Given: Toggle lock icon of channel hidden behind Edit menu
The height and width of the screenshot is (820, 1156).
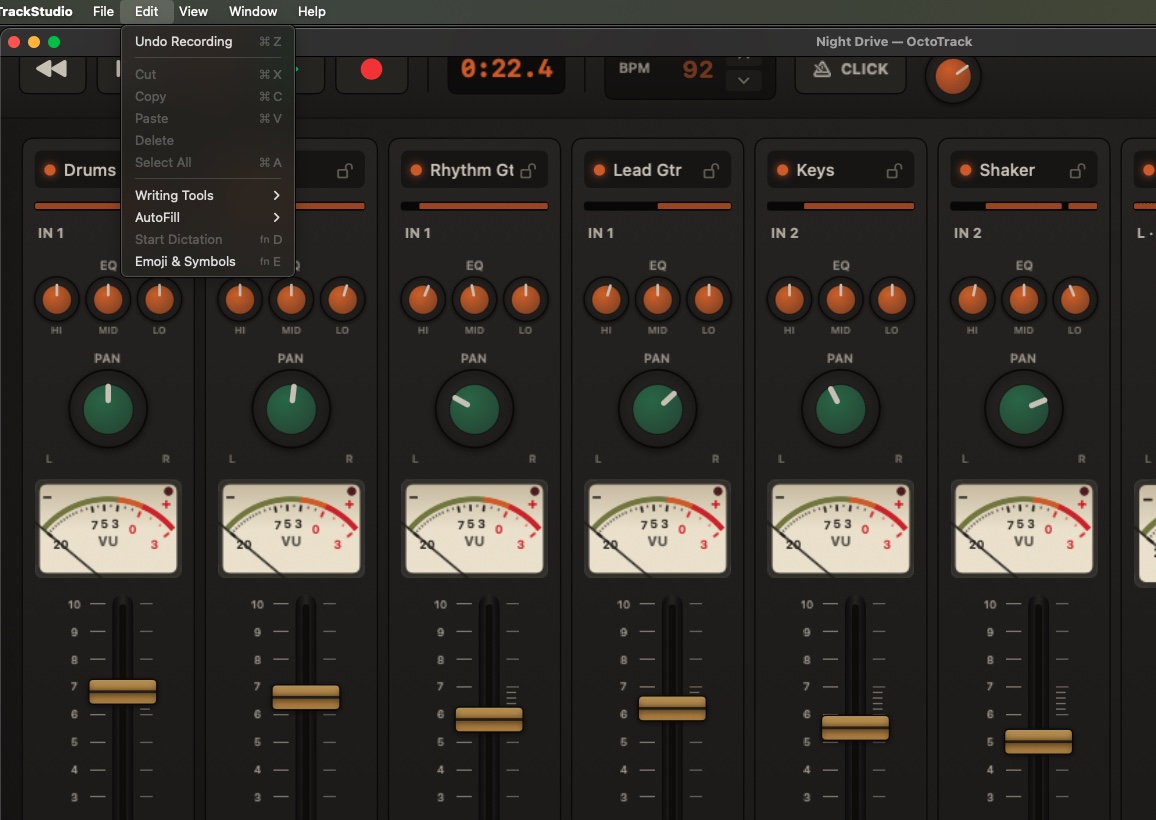Looking at the screenshot, I should click(344, 171).
